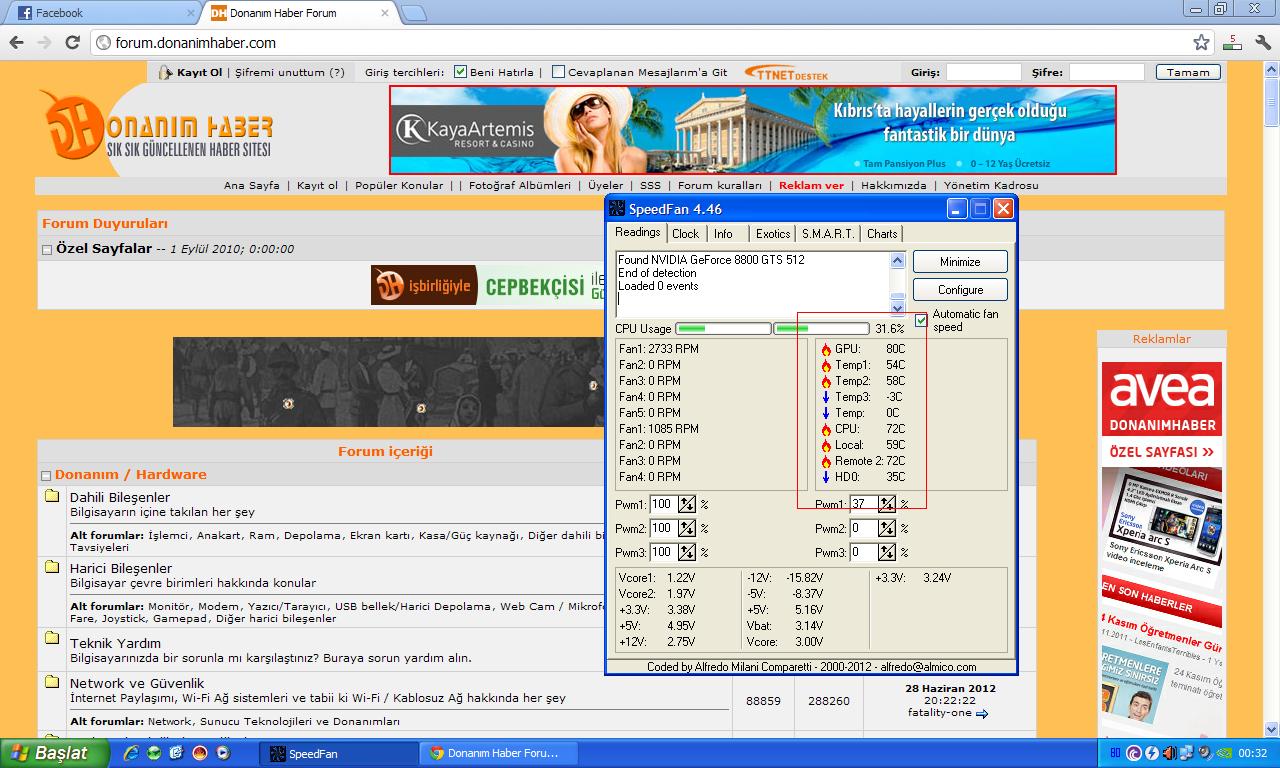Screen dimensions: 1280x768
Task: Click the SpeedFan title bar app icon
Action: click(617, 209)
